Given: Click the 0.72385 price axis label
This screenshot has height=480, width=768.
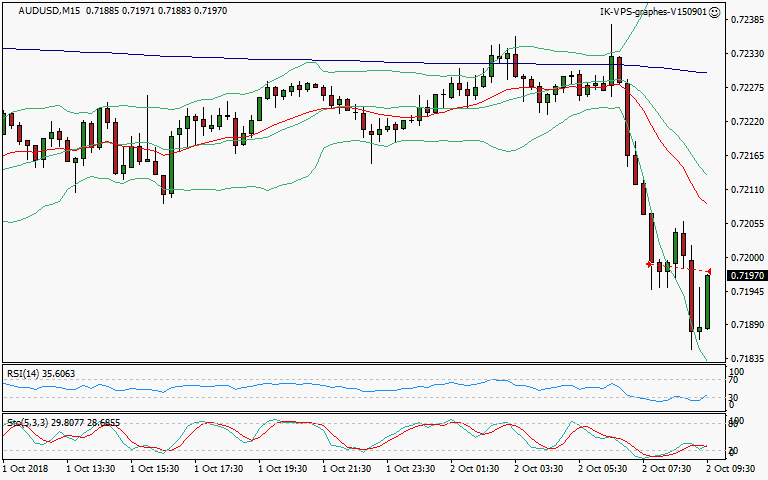Looking at the screenshot, I should (x=746, y=20).
